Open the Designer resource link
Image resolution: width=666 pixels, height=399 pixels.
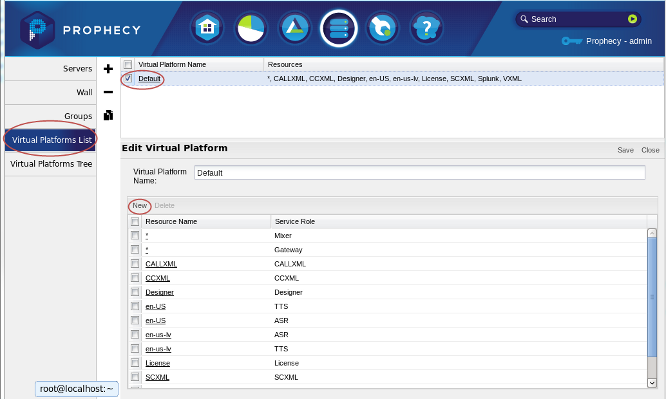coord(159,292)
